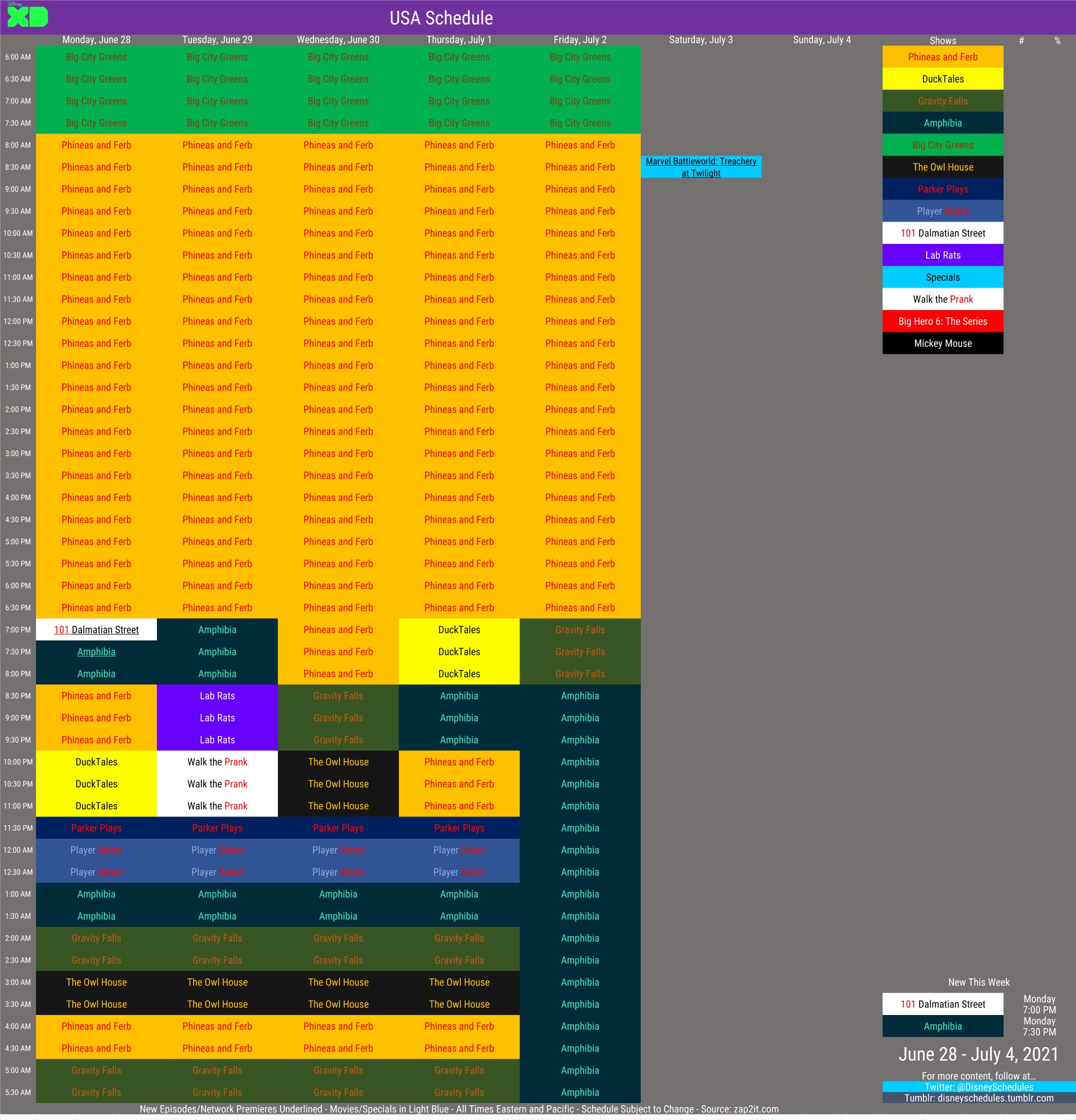Click the Tumblr disneyschedules.tumblr.com banner

(978, 1098)
